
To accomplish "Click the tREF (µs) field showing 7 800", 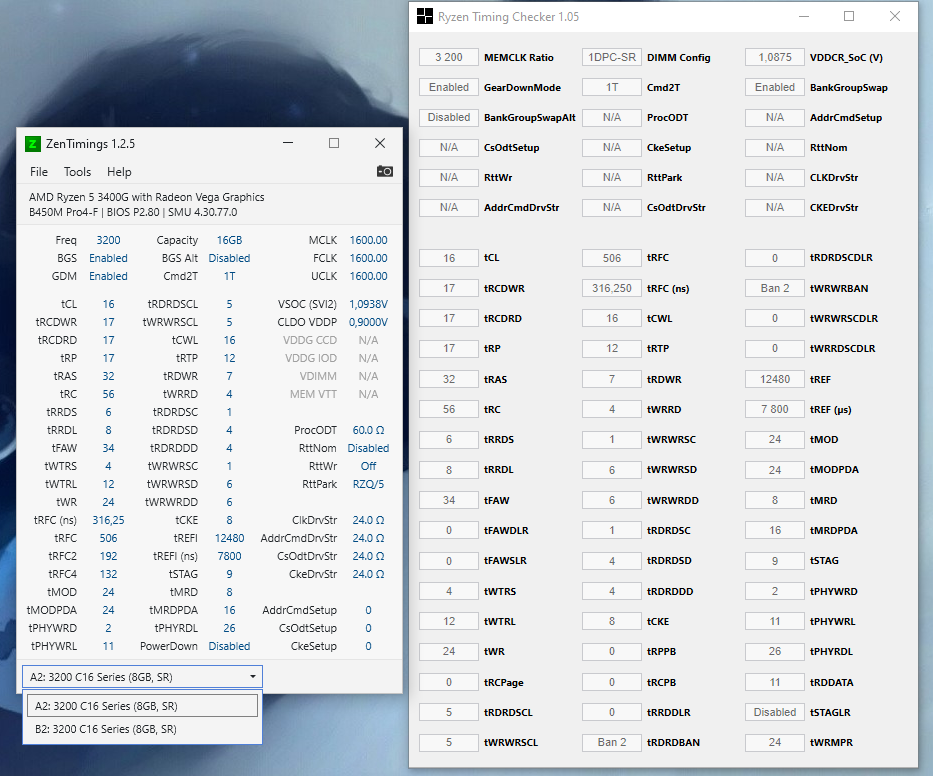I will (x=775, y=409).
